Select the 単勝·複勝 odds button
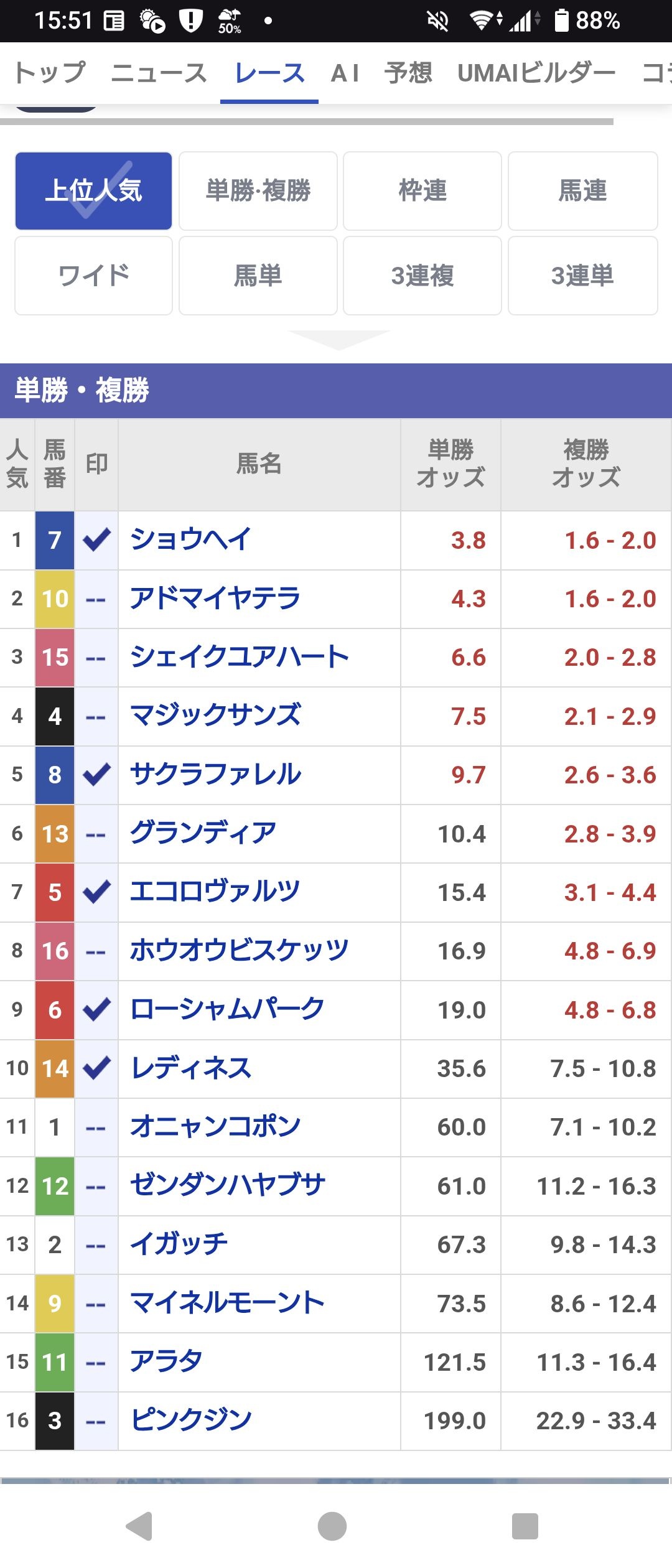The width and height of the screenshot is (672, 1568). coord(258,191)
